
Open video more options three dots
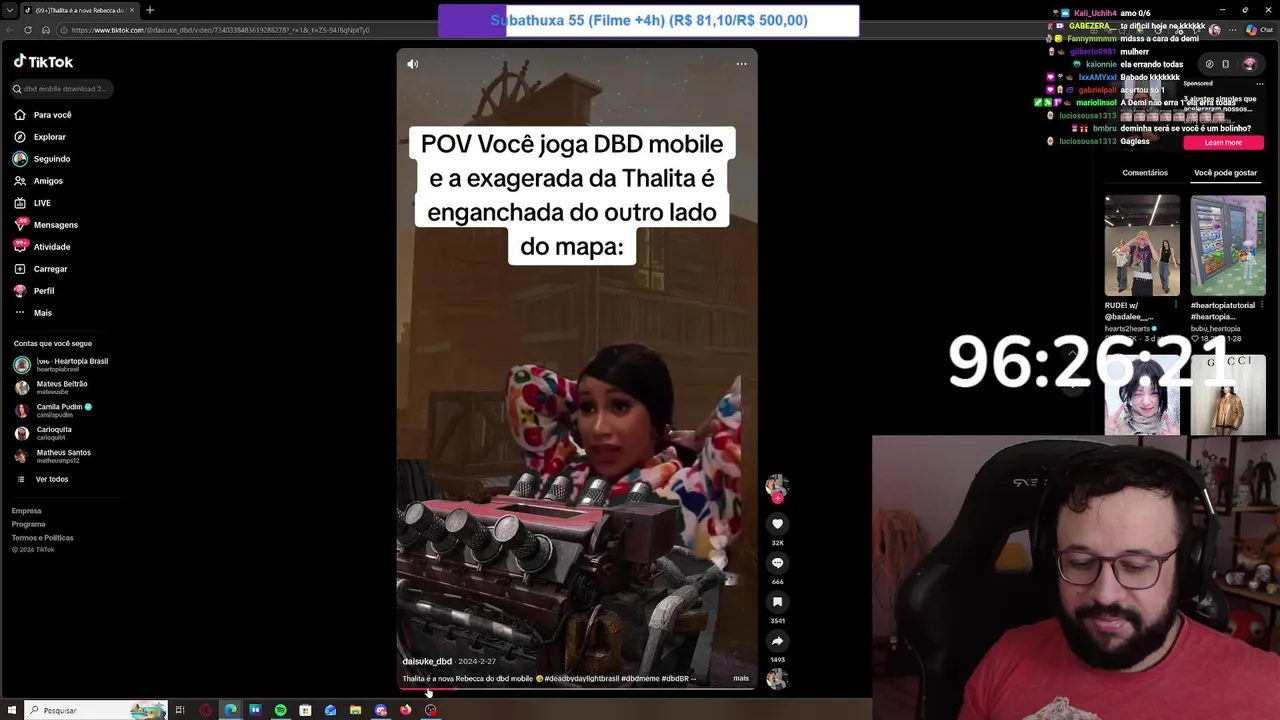(741, 64)
